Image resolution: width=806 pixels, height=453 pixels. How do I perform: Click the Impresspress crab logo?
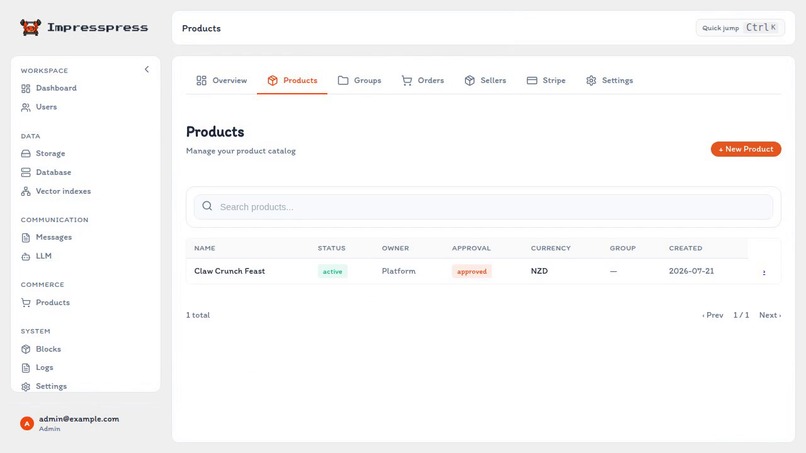(x=30, y=27)
